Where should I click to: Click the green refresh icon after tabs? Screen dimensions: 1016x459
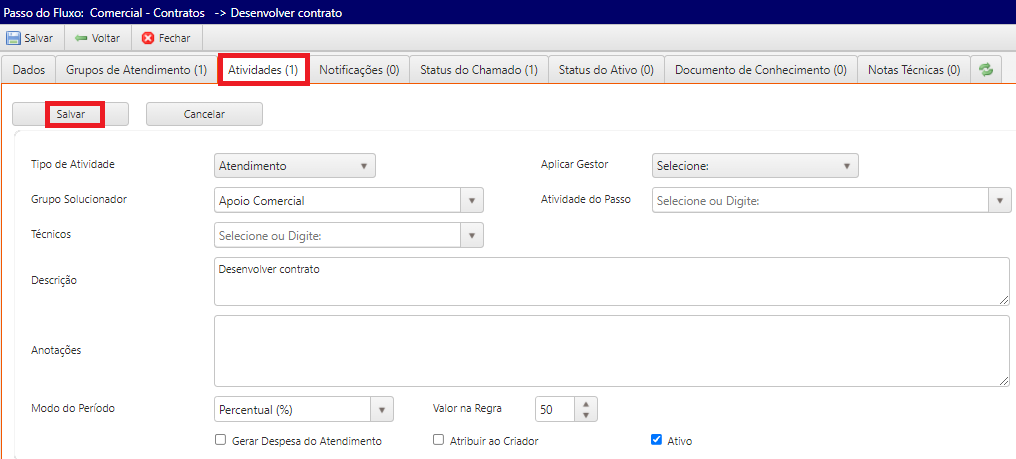coord(986,70)
